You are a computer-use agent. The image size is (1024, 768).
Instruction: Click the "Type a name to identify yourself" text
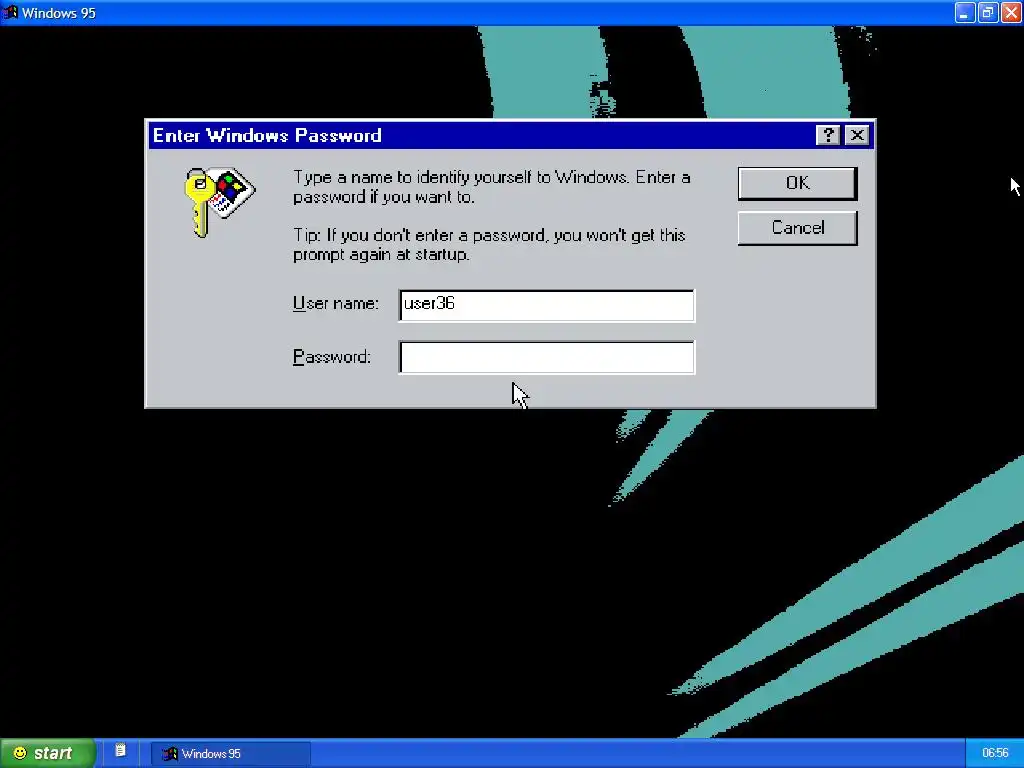click(491, 187)
